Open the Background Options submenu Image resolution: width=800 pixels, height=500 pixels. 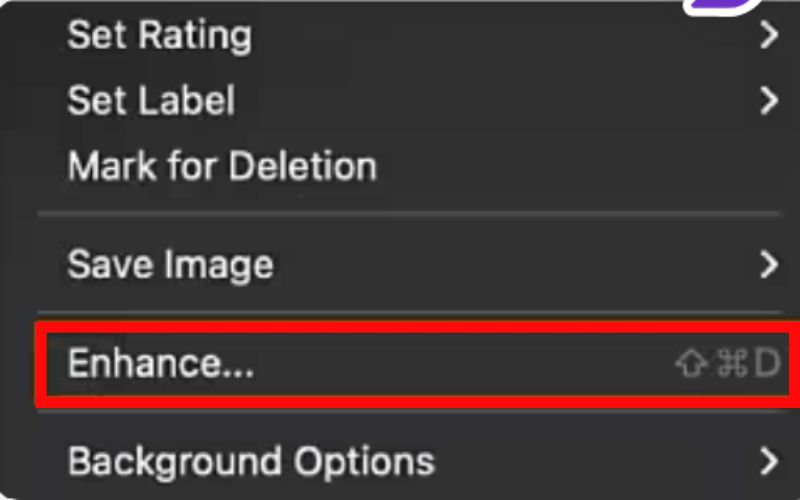251,461
